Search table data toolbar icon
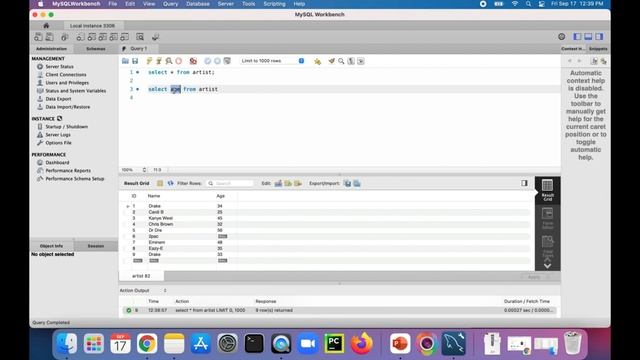The width and height of the screenshot is (640, 360). click(140, 37)
